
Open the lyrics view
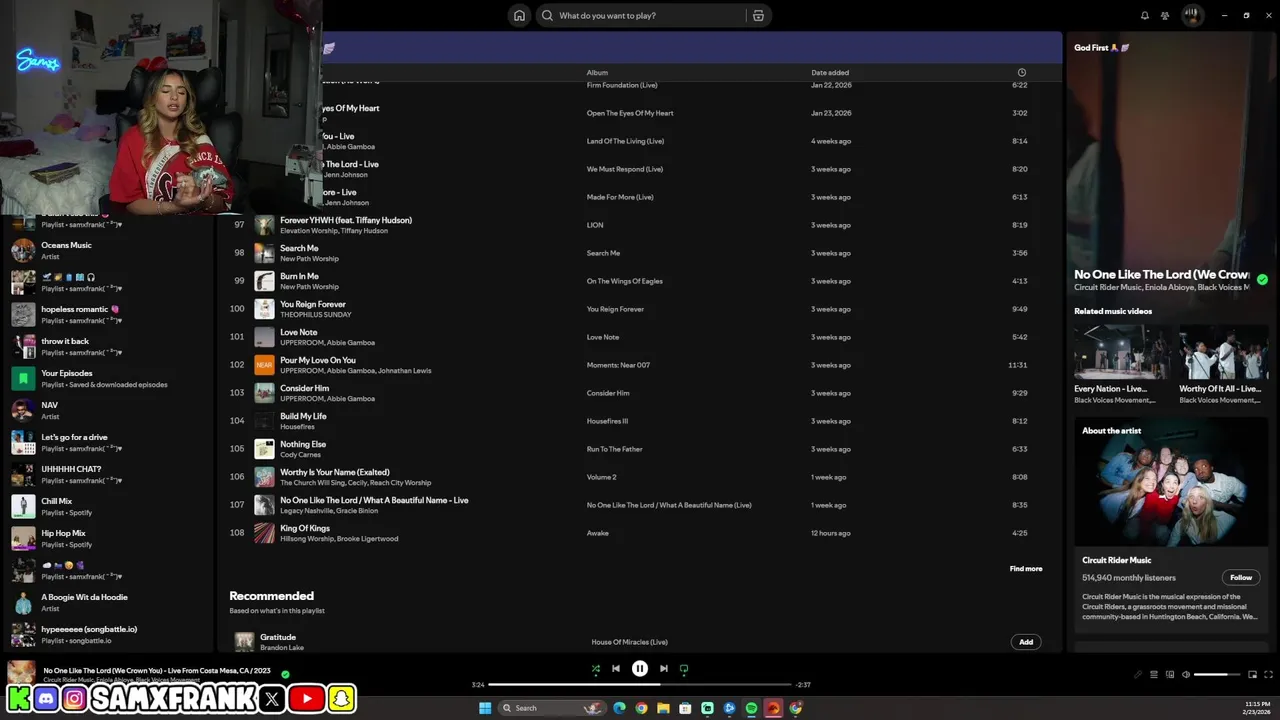pyautogui.click(x=1138, y=674)
